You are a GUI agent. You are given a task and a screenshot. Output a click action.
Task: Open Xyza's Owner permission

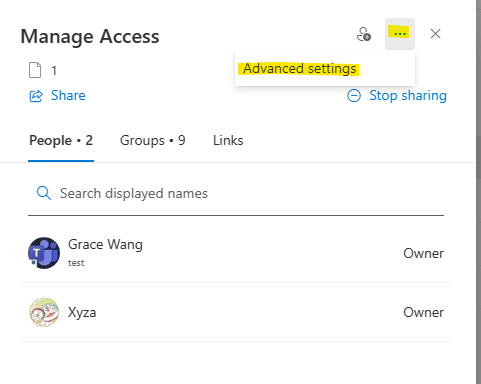coord(423,313)
